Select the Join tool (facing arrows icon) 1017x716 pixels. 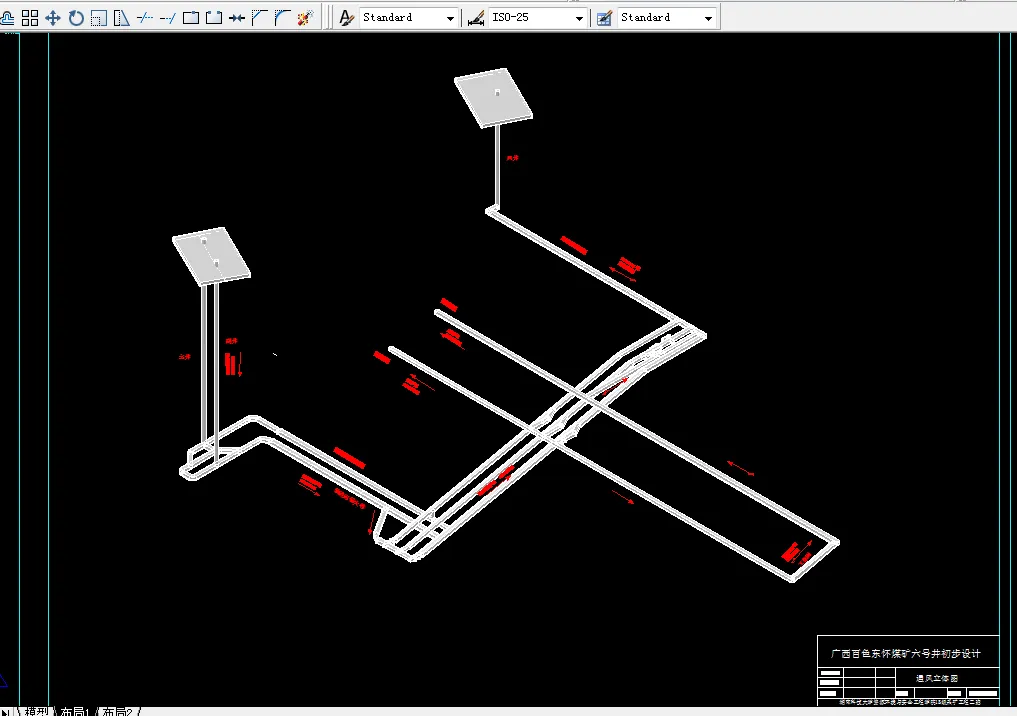237,18
